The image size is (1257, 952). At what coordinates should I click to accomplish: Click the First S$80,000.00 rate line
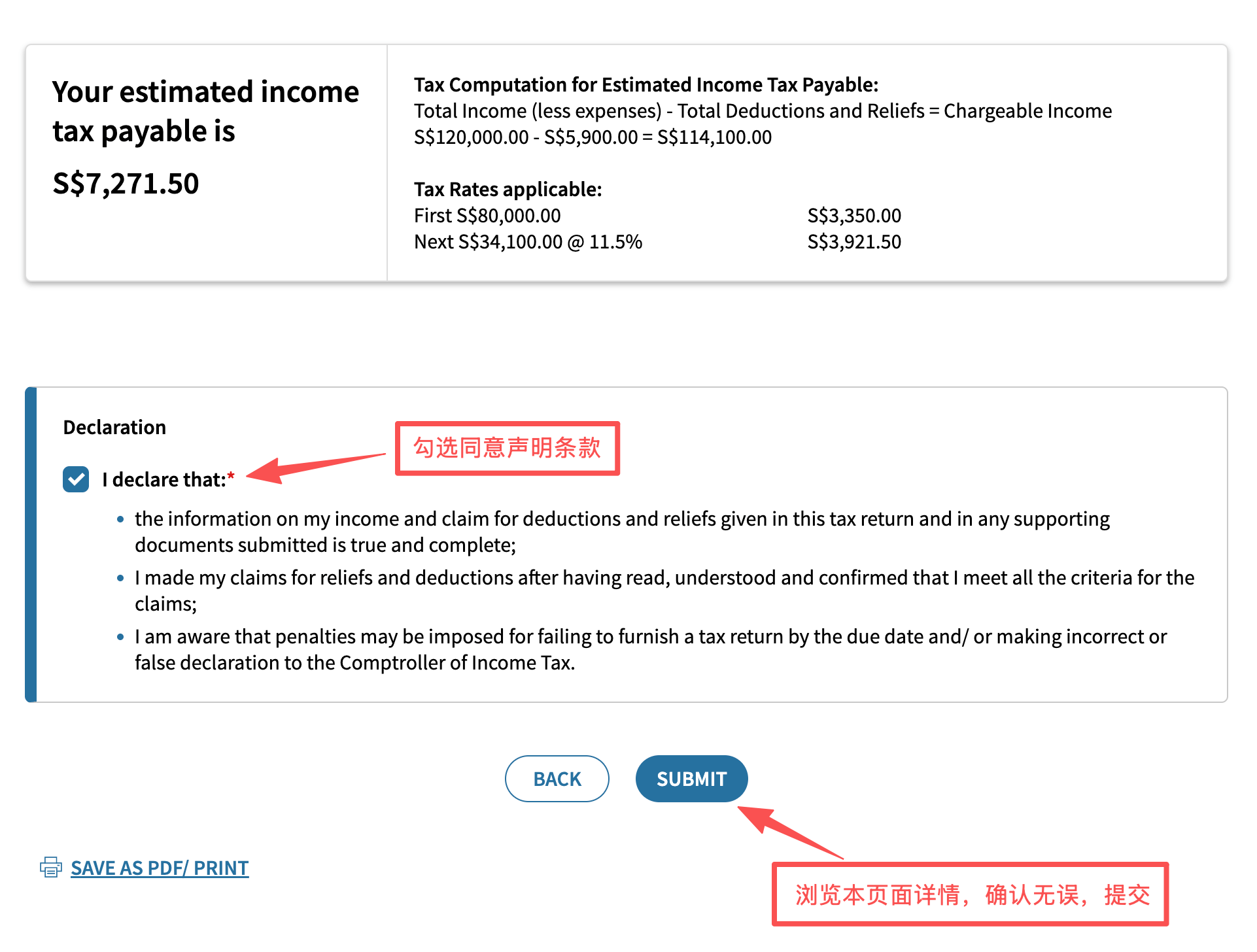click(487, 215)
